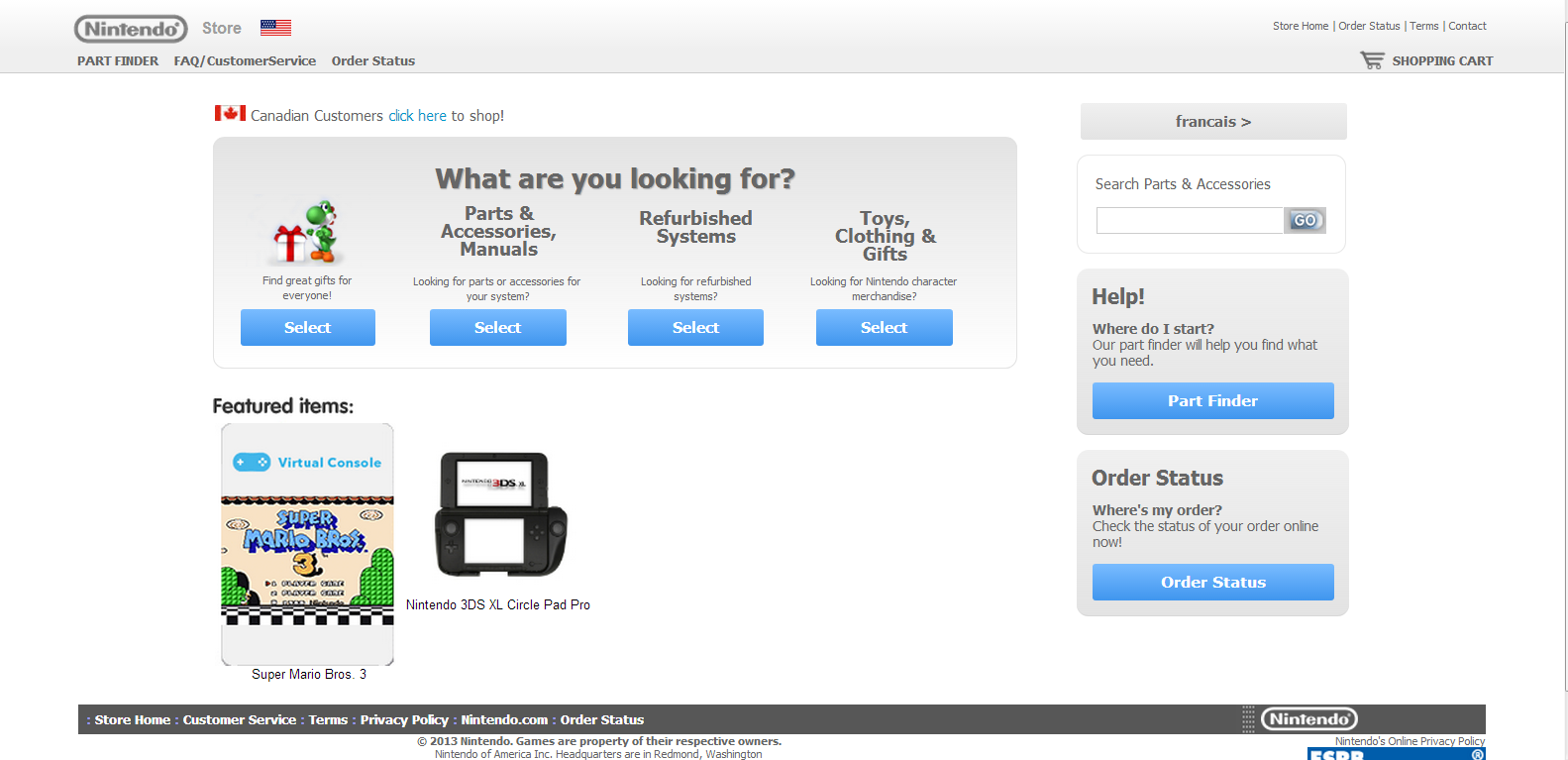Select Parts & Accessories, Manuals
The height and width of the screenshot is (760, 1568).
[x=497, y=328]
